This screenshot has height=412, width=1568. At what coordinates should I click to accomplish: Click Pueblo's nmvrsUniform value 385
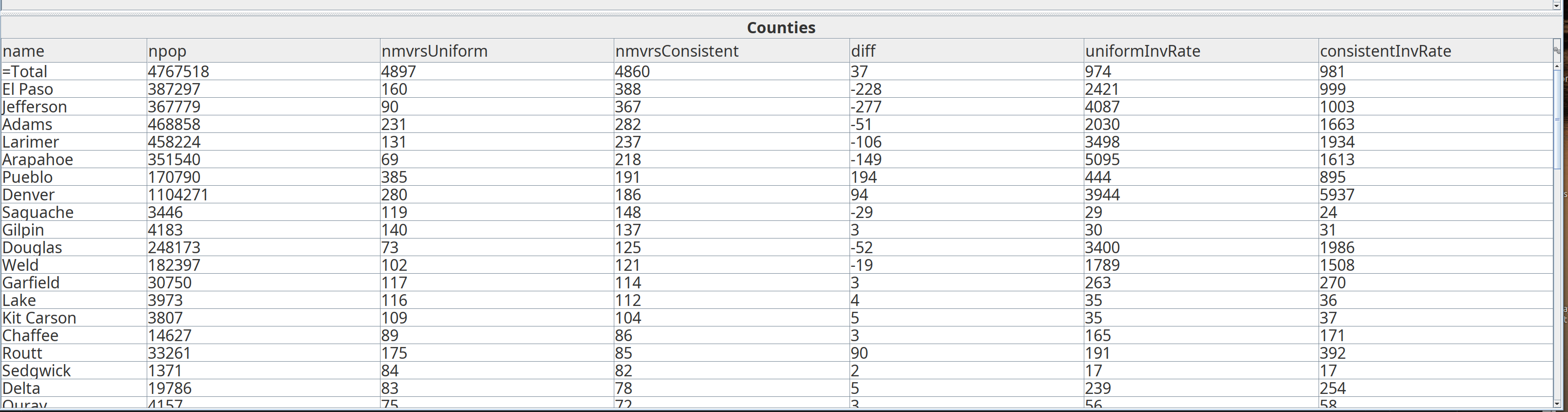497,178
